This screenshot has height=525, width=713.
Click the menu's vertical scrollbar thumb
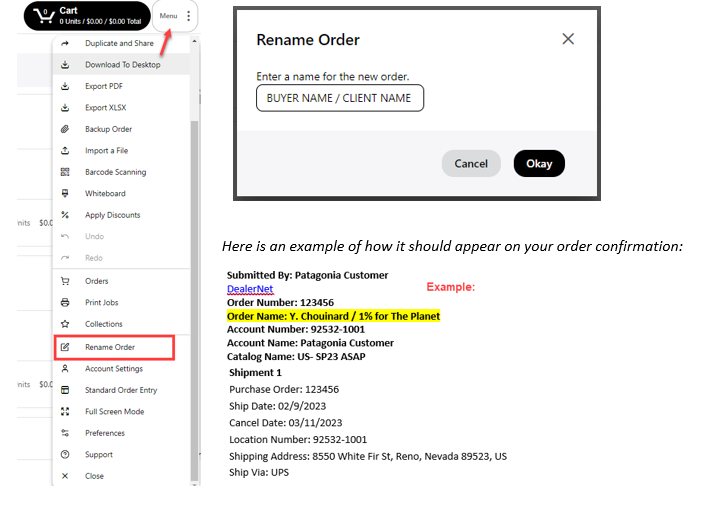(194, 300)
